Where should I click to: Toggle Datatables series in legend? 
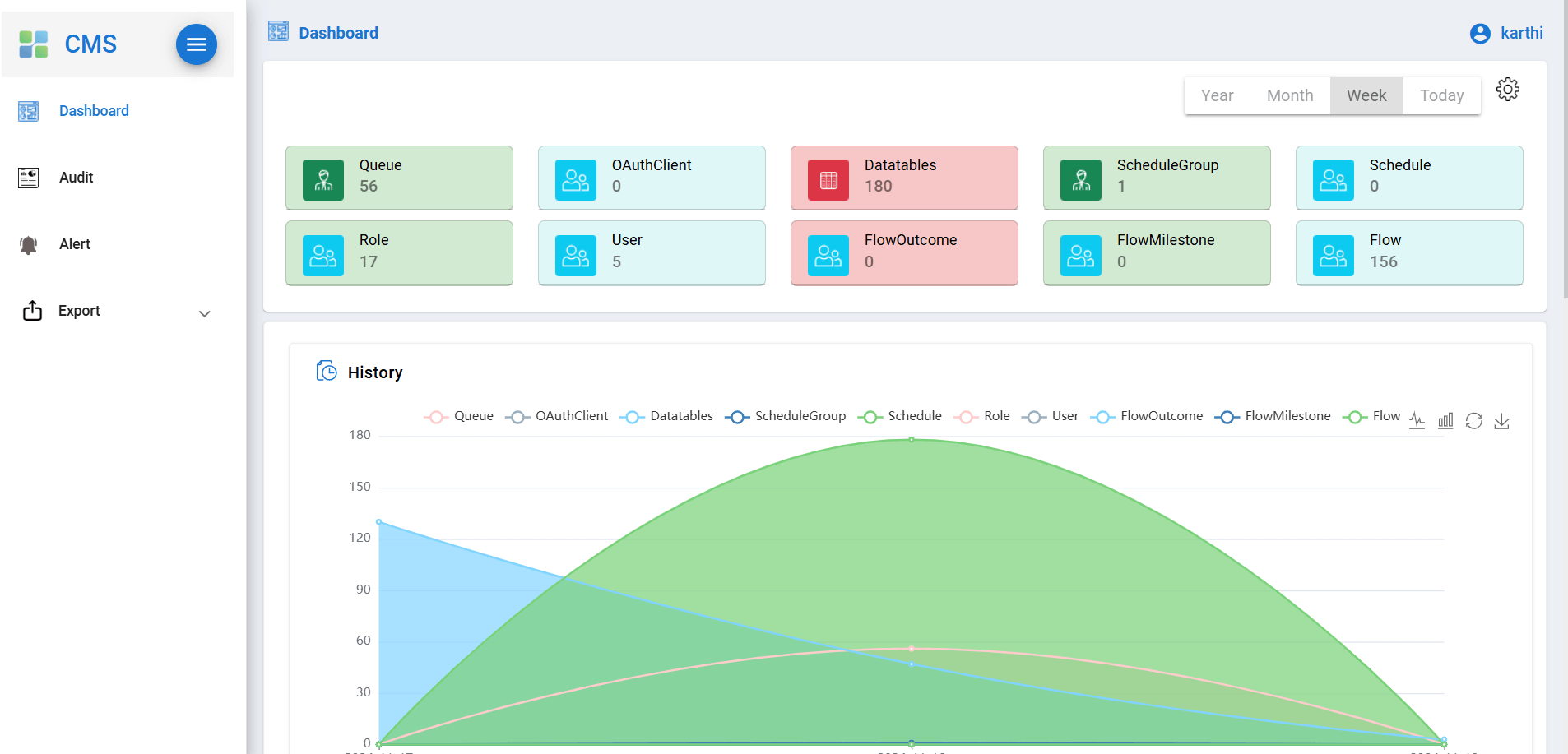coord(666,416)
